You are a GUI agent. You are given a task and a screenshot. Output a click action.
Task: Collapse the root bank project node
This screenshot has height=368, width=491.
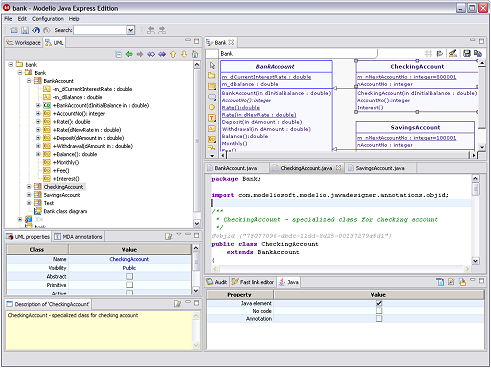(11, 64)
